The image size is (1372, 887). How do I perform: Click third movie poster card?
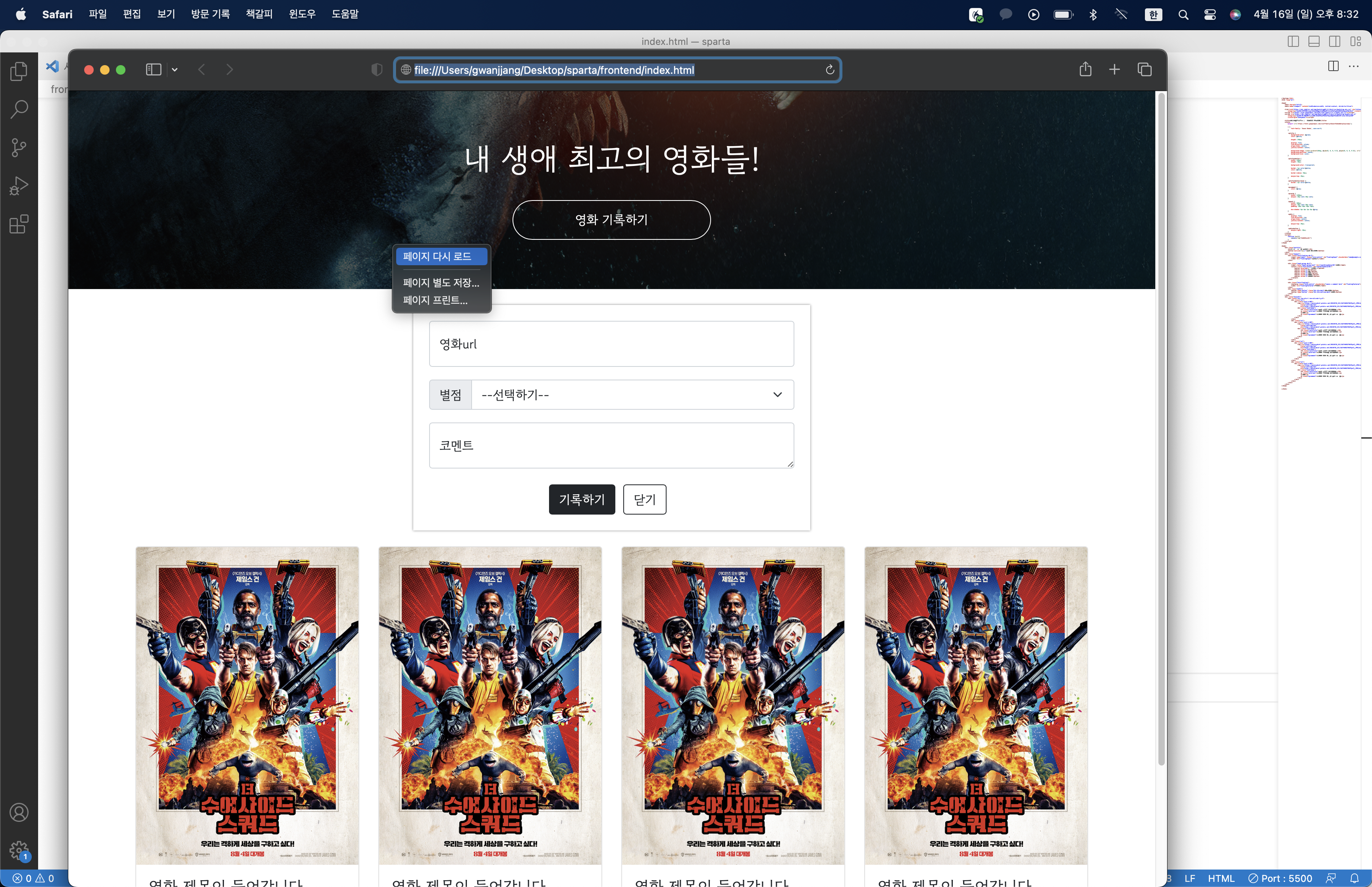733,706
